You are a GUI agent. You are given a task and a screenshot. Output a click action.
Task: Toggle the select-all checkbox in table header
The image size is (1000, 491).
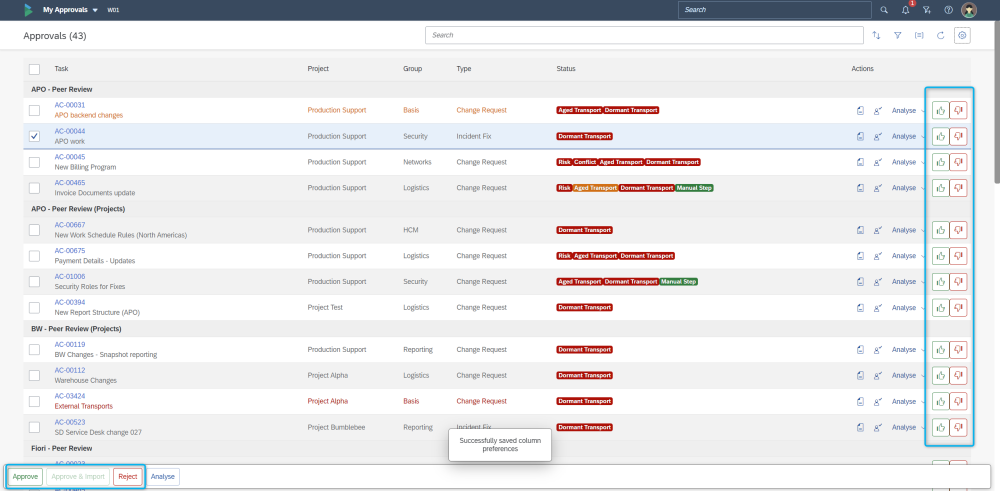pyautogui.click(x=34, y=70)
